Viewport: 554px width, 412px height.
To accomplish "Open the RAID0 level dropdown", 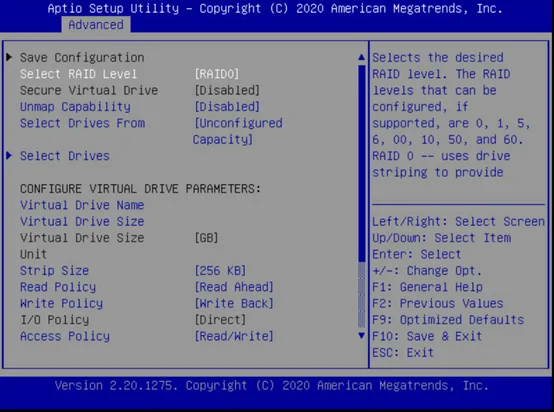I will [x=217, y=74].
